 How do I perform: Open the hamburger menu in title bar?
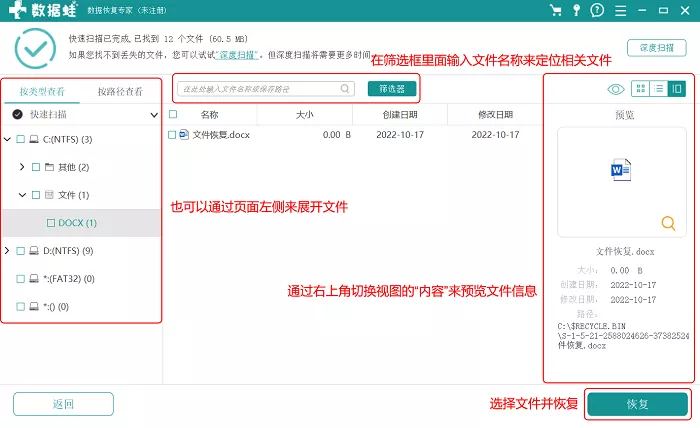pyautogui.click(x=620, y=10)
